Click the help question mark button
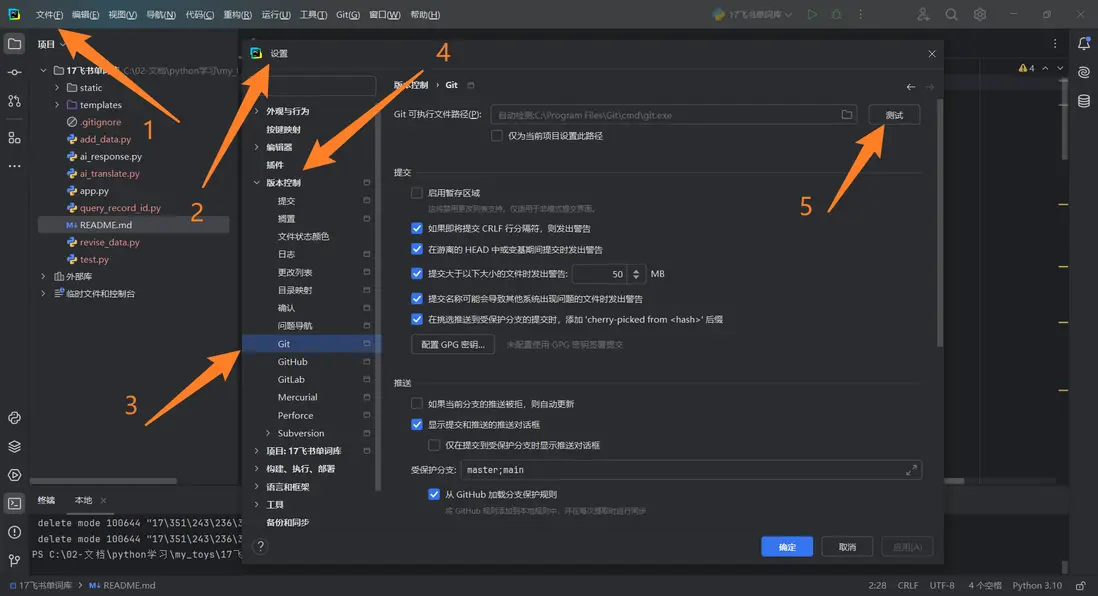The height and width of the screenshot is (596, 1098). (260, 546)
